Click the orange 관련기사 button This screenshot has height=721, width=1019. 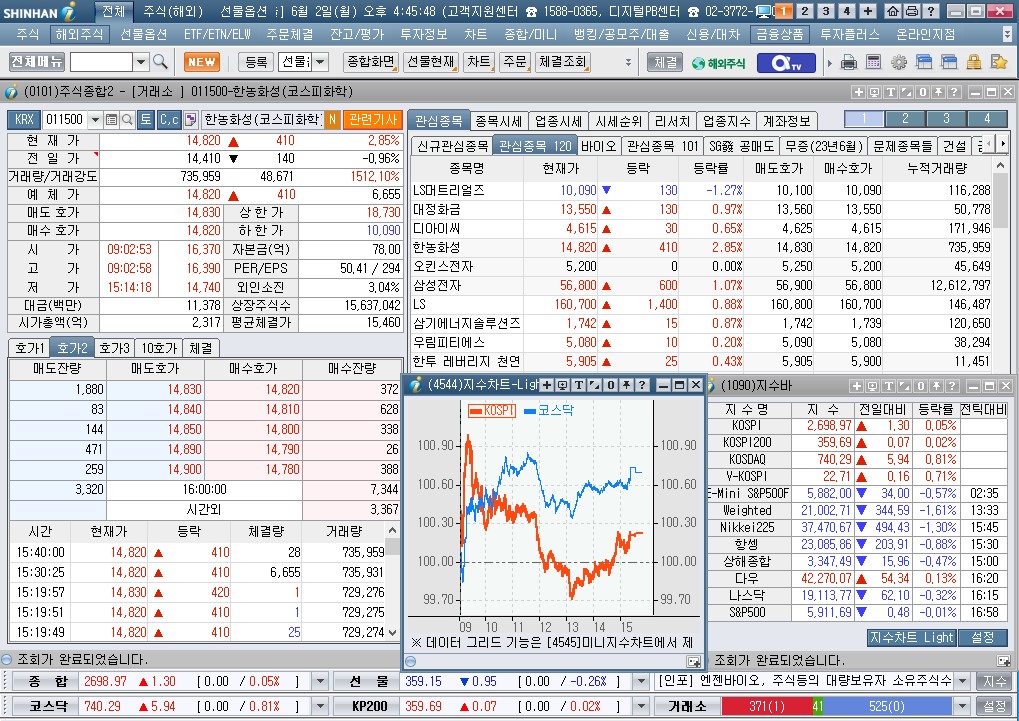point(373,120)
